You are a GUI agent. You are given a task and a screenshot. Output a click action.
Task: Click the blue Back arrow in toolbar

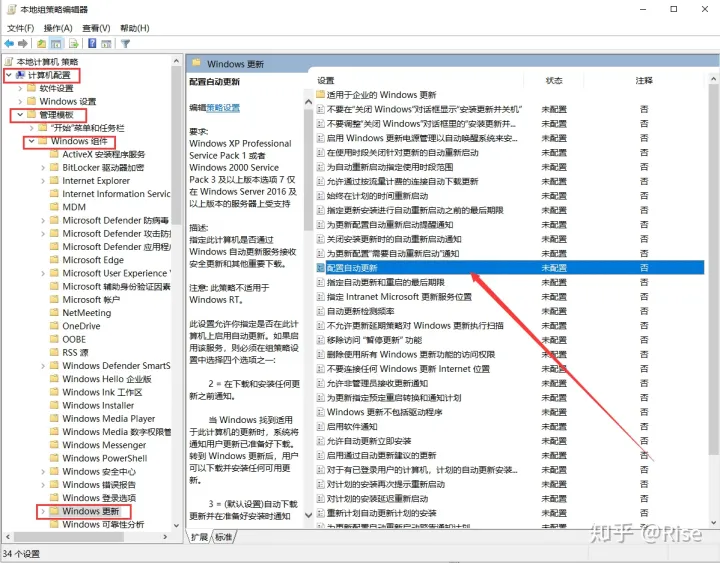tap(9, 44)
